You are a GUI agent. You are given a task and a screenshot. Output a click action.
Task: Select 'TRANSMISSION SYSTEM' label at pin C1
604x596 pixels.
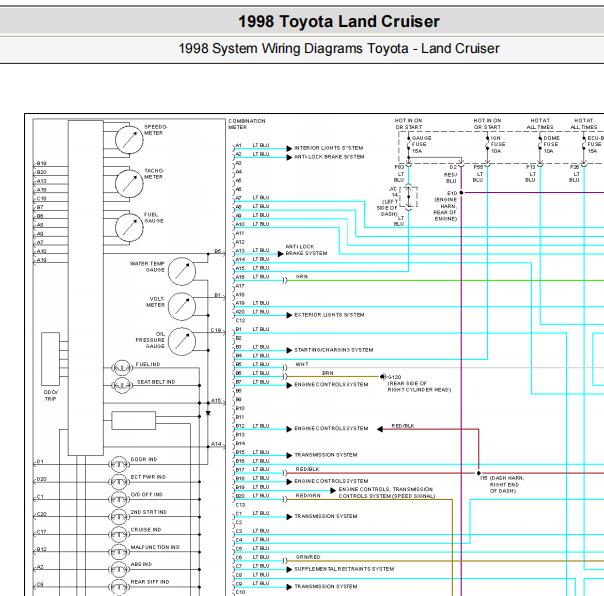(326, 516)
